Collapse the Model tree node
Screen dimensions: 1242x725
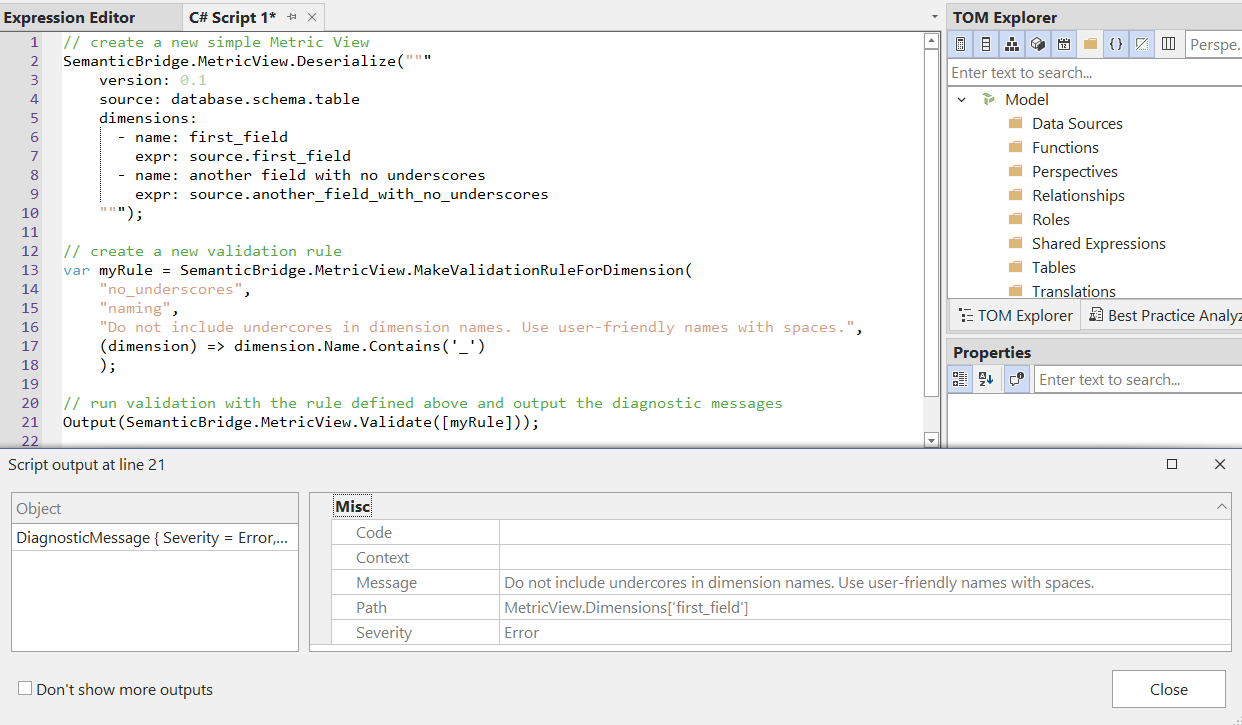click(962, 99)
